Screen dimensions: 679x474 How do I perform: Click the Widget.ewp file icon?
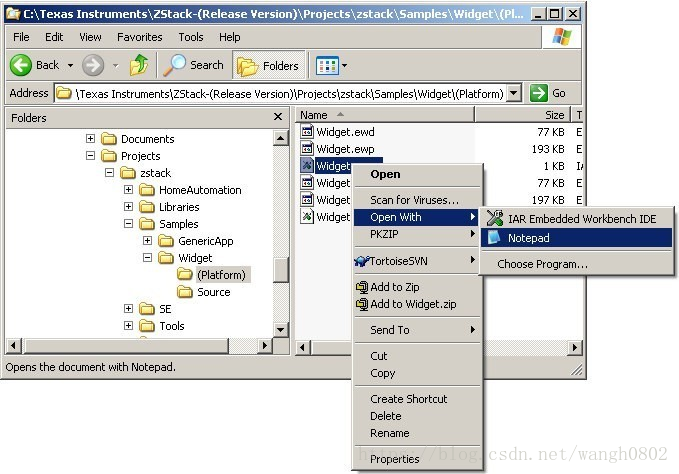coord(307,148)
